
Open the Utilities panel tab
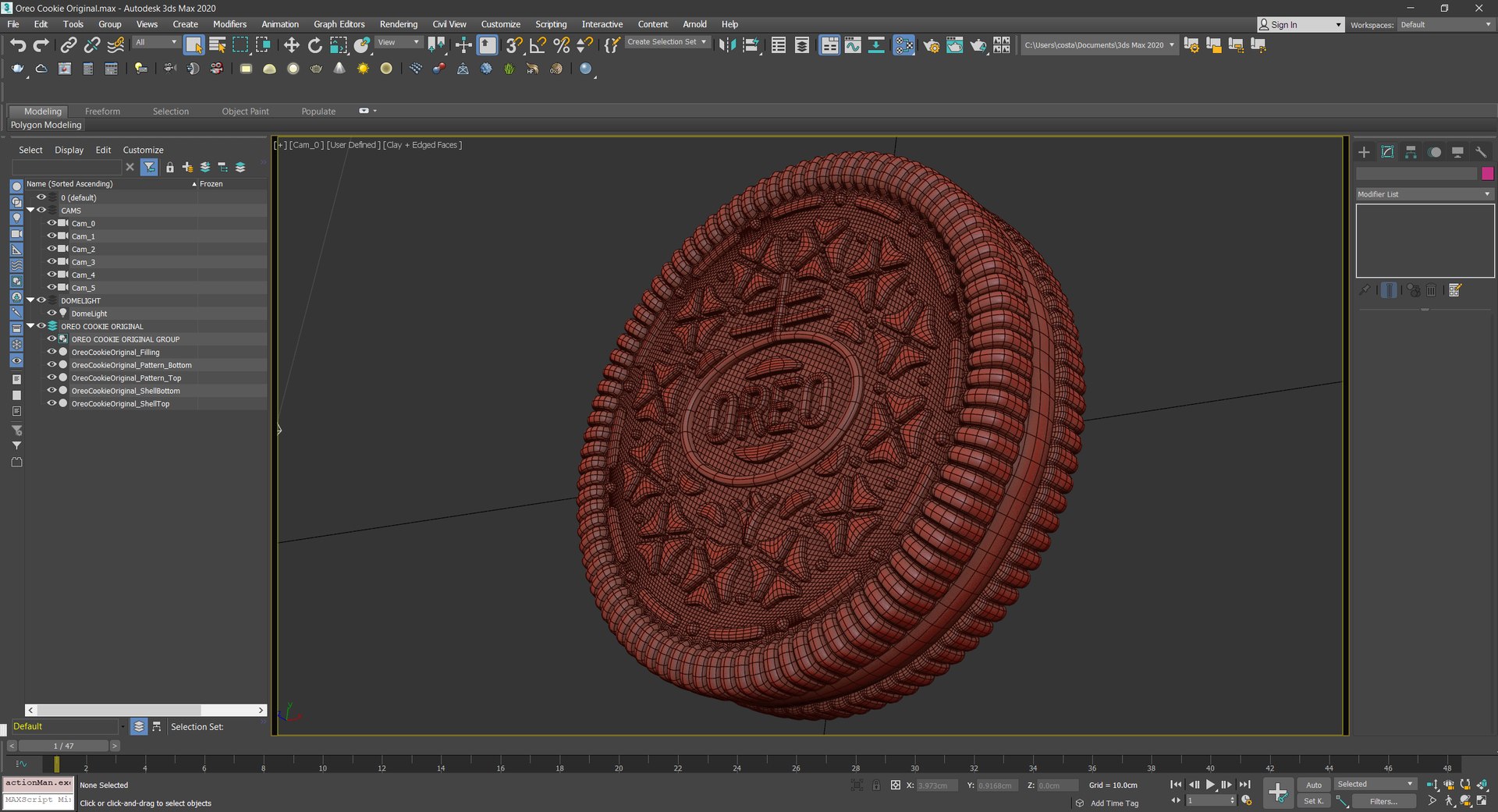coord(1481,152)
